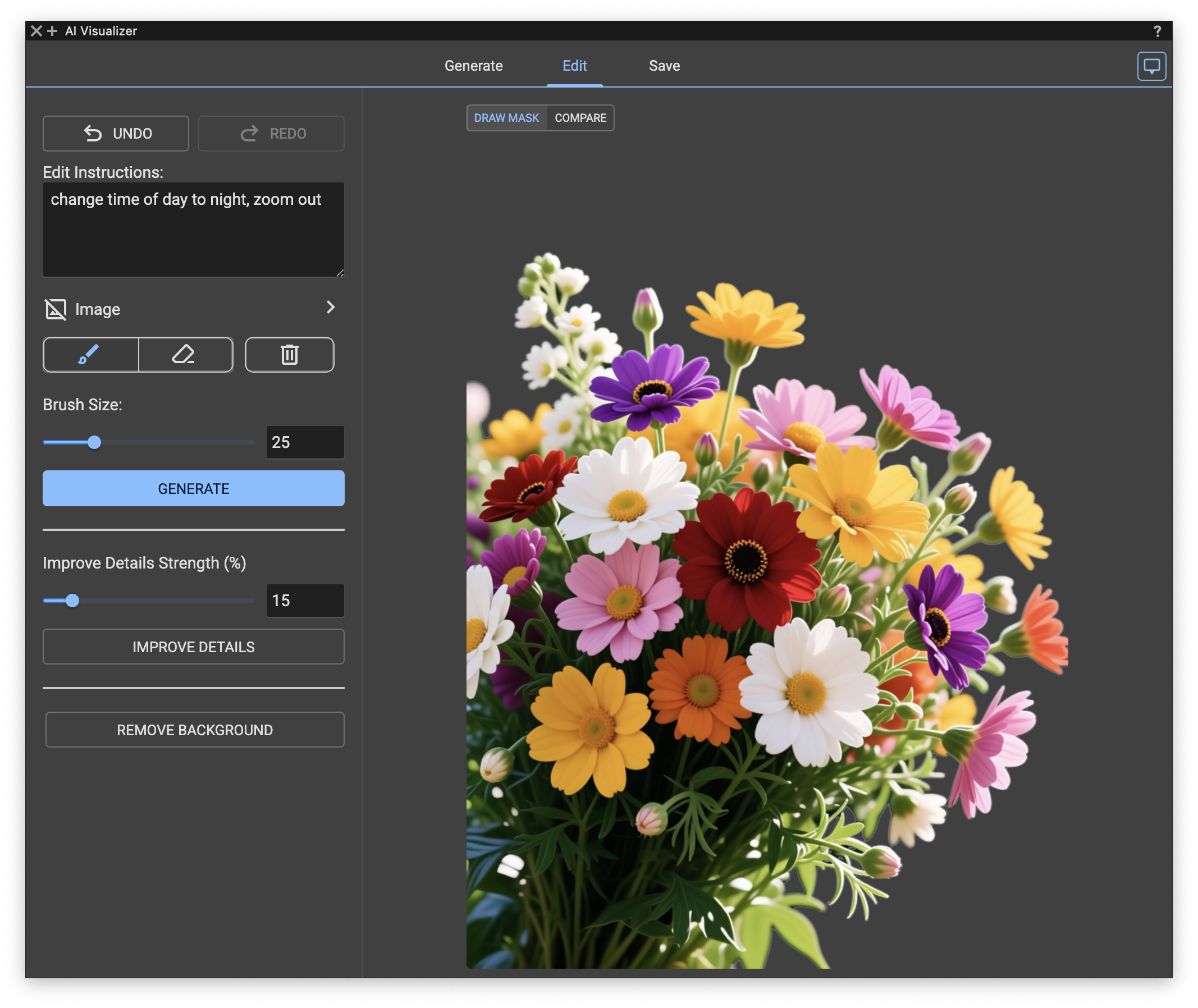Switch to the Generate tab

click(473, 66)
